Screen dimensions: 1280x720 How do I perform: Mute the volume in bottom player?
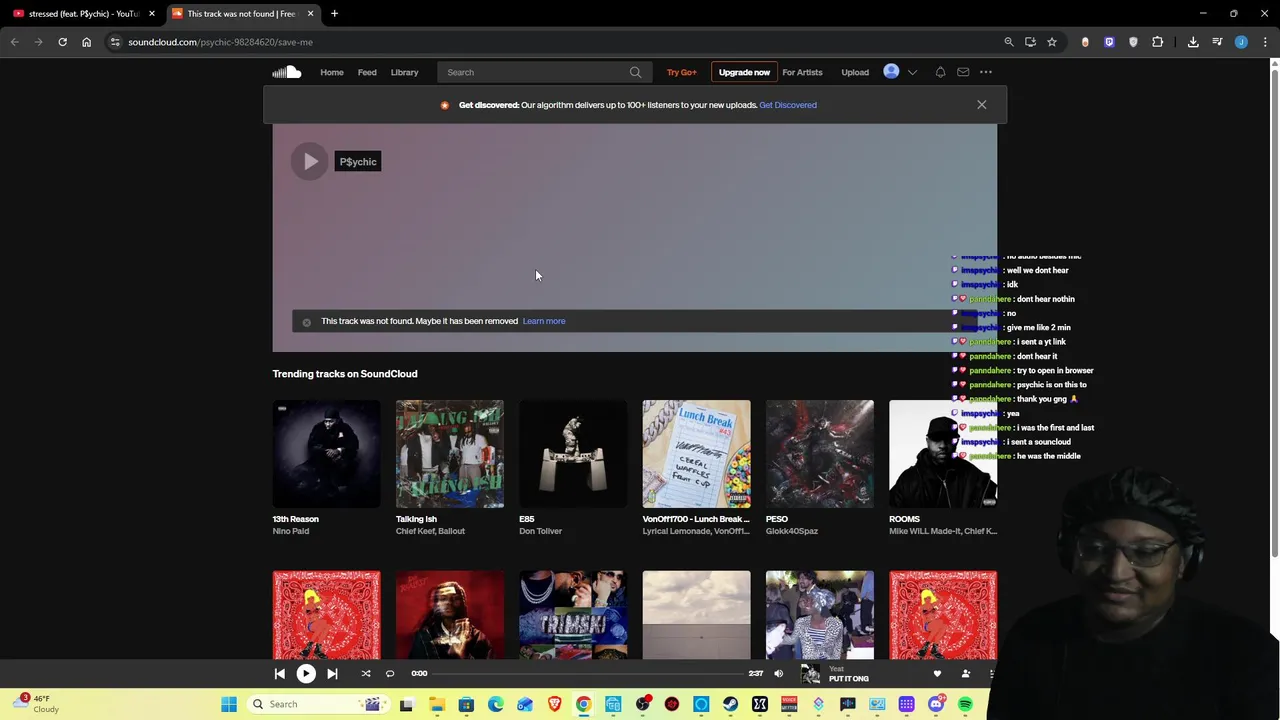[x=779, y=674]
